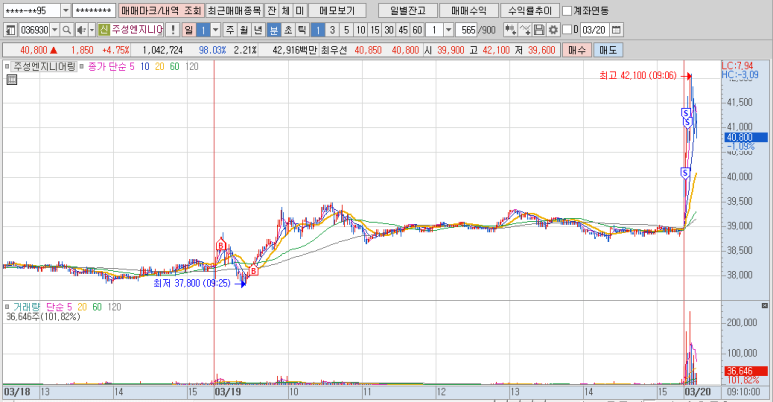Switch chart to 주 weekly mode
Viewport: 773px width, 402px height.
pos(230,30)
